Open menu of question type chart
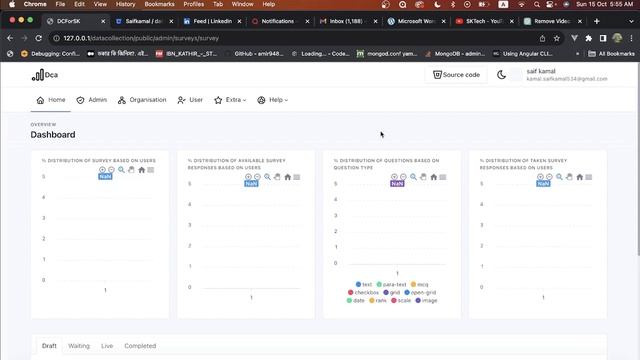Viewport: 640px width, 360px height. (x=443, y=177)
